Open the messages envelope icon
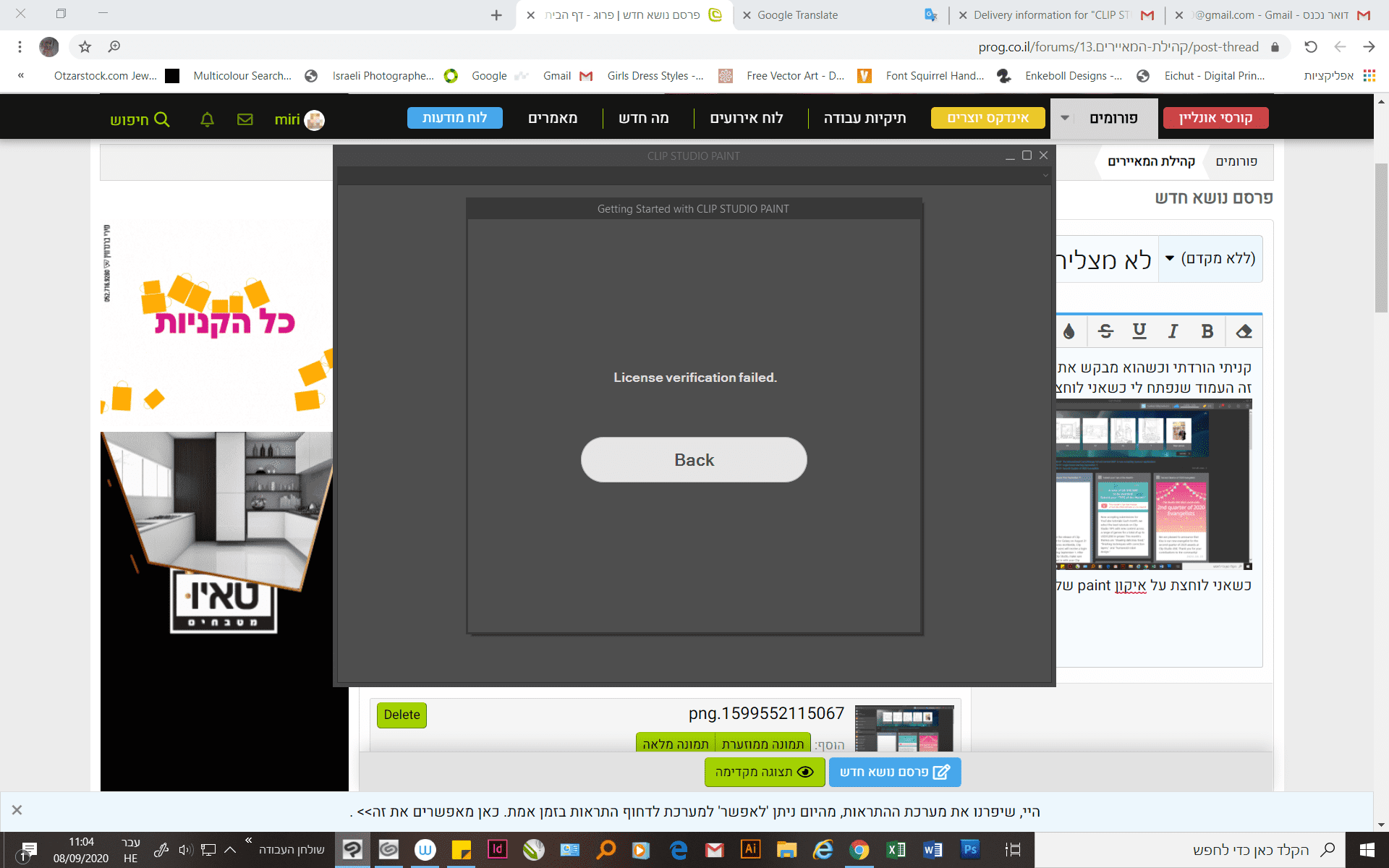The height and width of the screenshot is (868, 1389). 245,119
